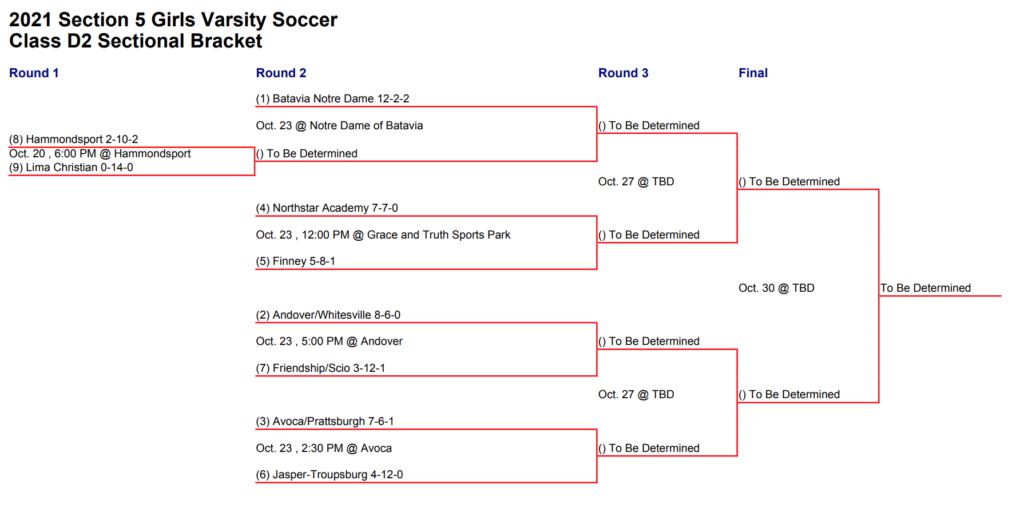Click the Oct. 23, 5:00 PM @ Andover game info
Screen dimensions: 1024x508
point(330,341)
